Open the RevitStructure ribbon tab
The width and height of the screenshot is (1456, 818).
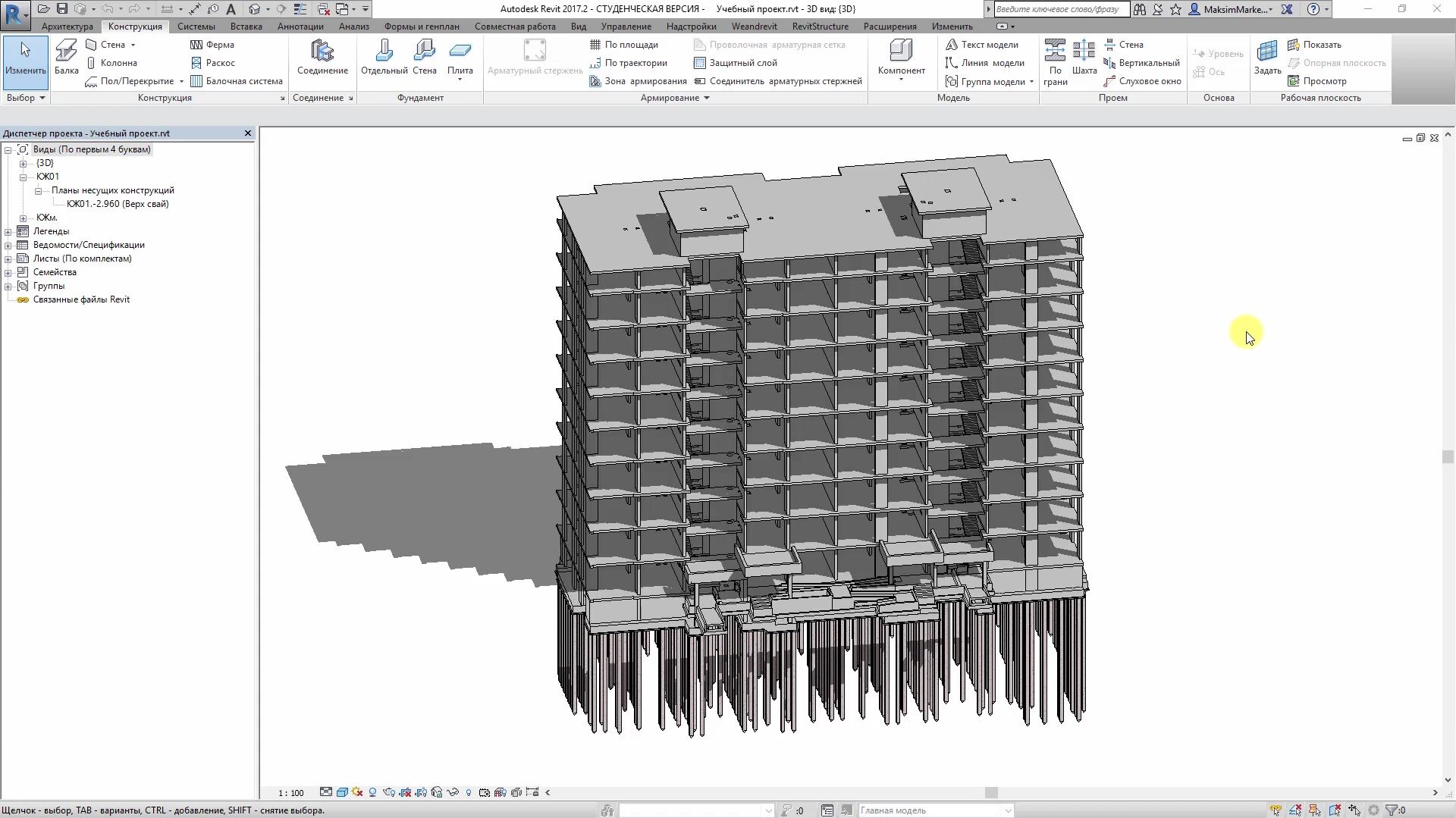coord(821,27)
